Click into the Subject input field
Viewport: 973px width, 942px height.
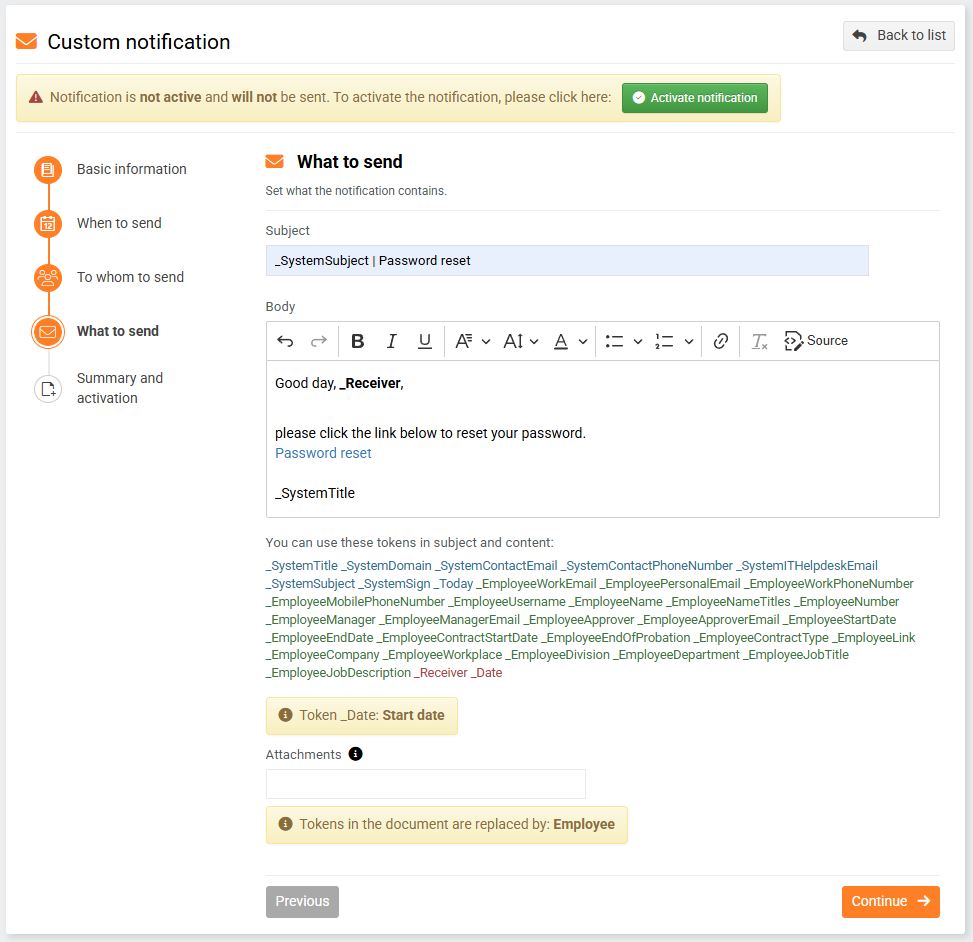click(567, 261)
